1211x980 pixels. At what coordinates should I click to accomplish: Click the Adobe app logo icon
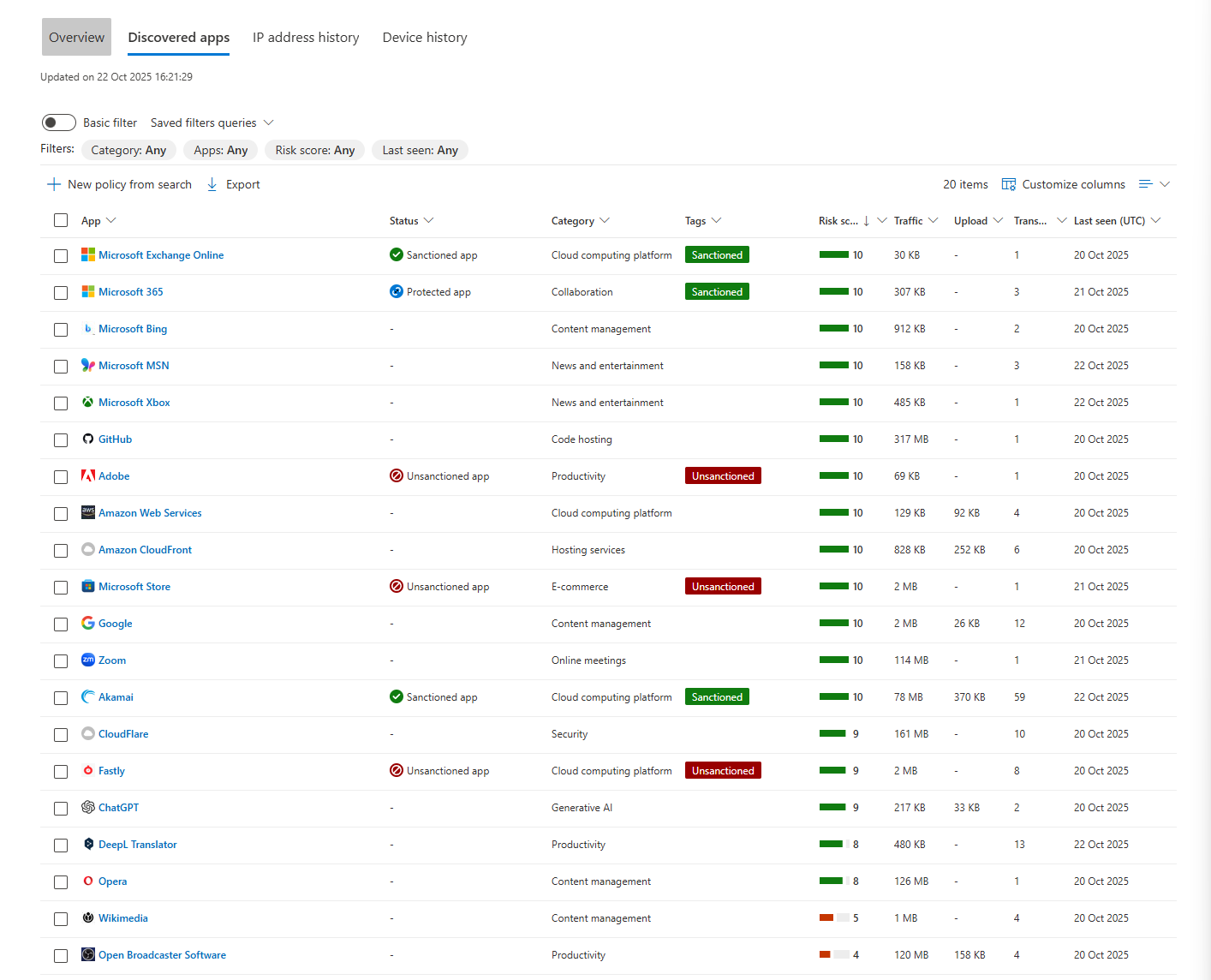(88, 476)
